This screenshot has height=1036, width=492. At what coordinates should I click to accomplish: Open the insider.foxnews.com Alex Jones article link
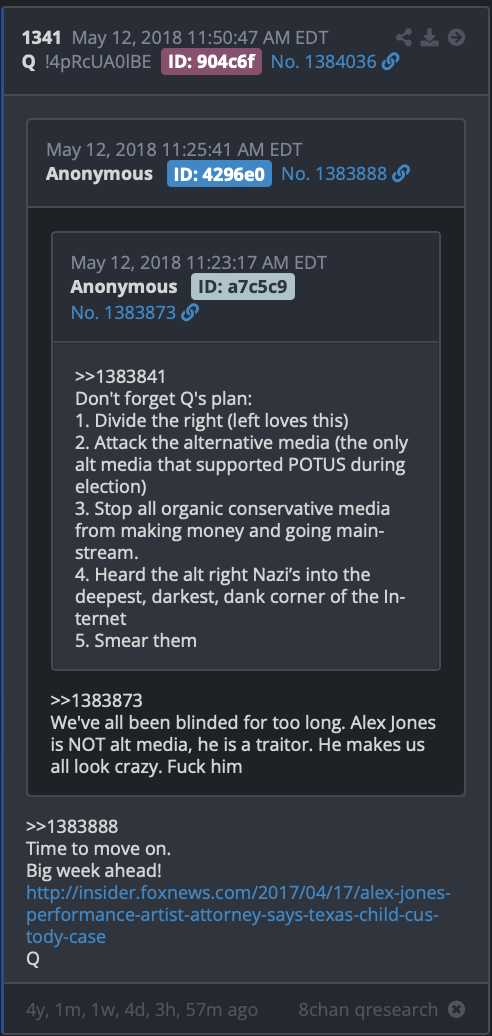coord(238,915)
